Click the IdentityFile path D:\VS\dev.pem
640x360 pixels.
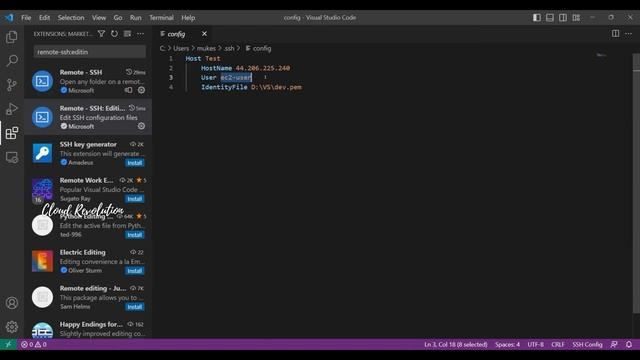coord(276,87)
